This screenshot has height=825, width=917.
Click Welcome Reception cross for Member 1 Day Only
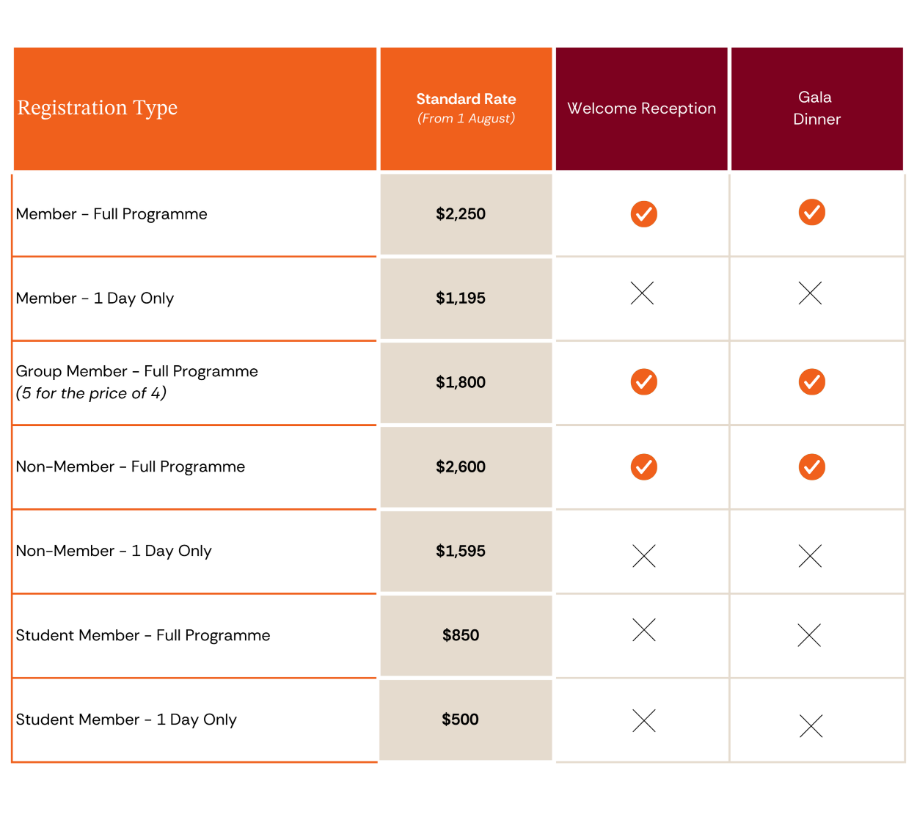click(643, 293)
